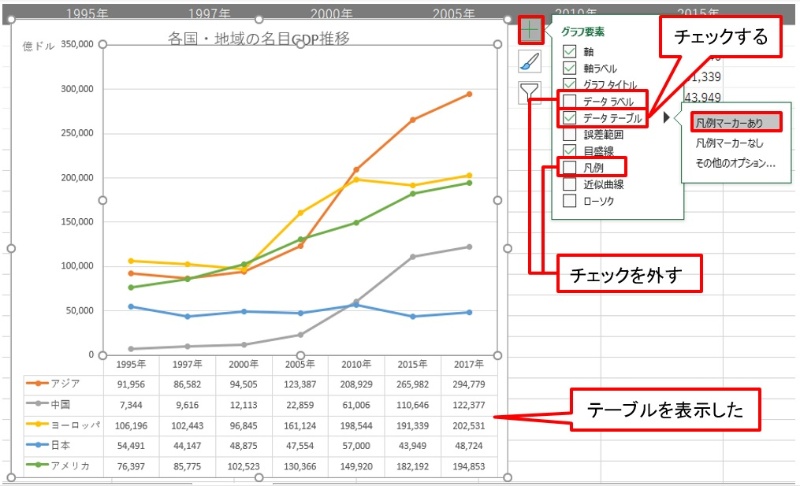800x486 pixels.
Task: Open その他のオプション... from the submenu
Action: (735, 162)
